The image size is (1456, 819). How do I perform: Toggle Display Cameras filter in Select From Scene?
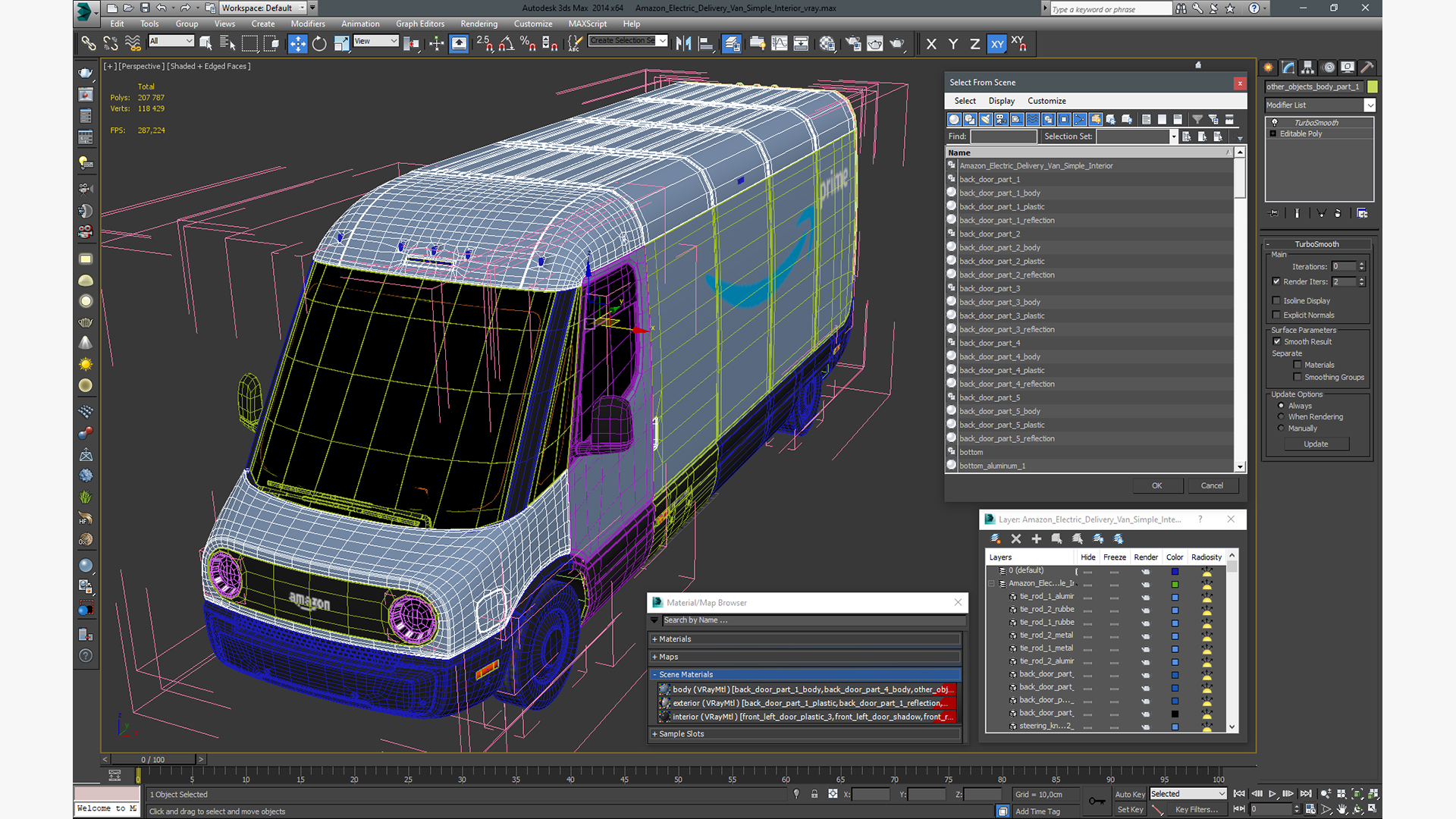click(x=1001, y=119)
